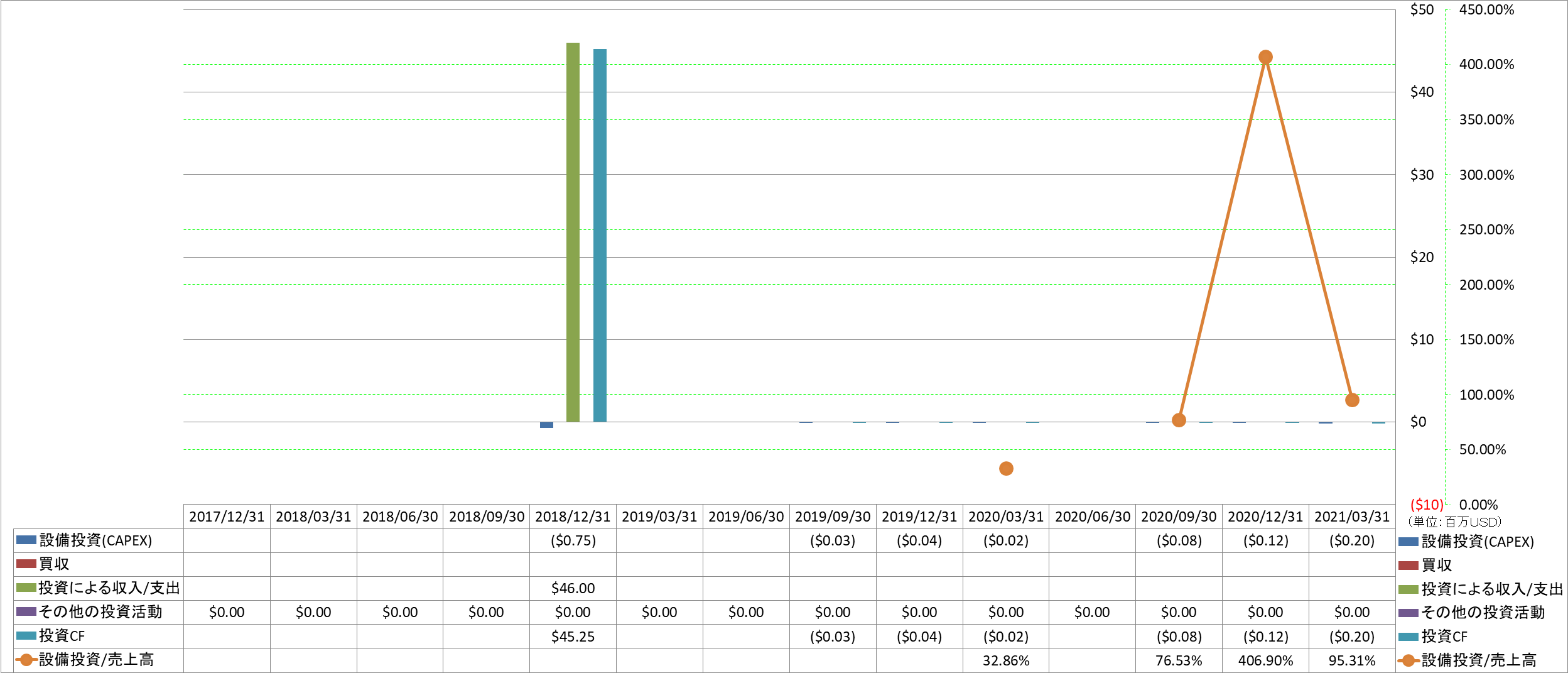Click right legend swatch for 買収

(1408, 566)
